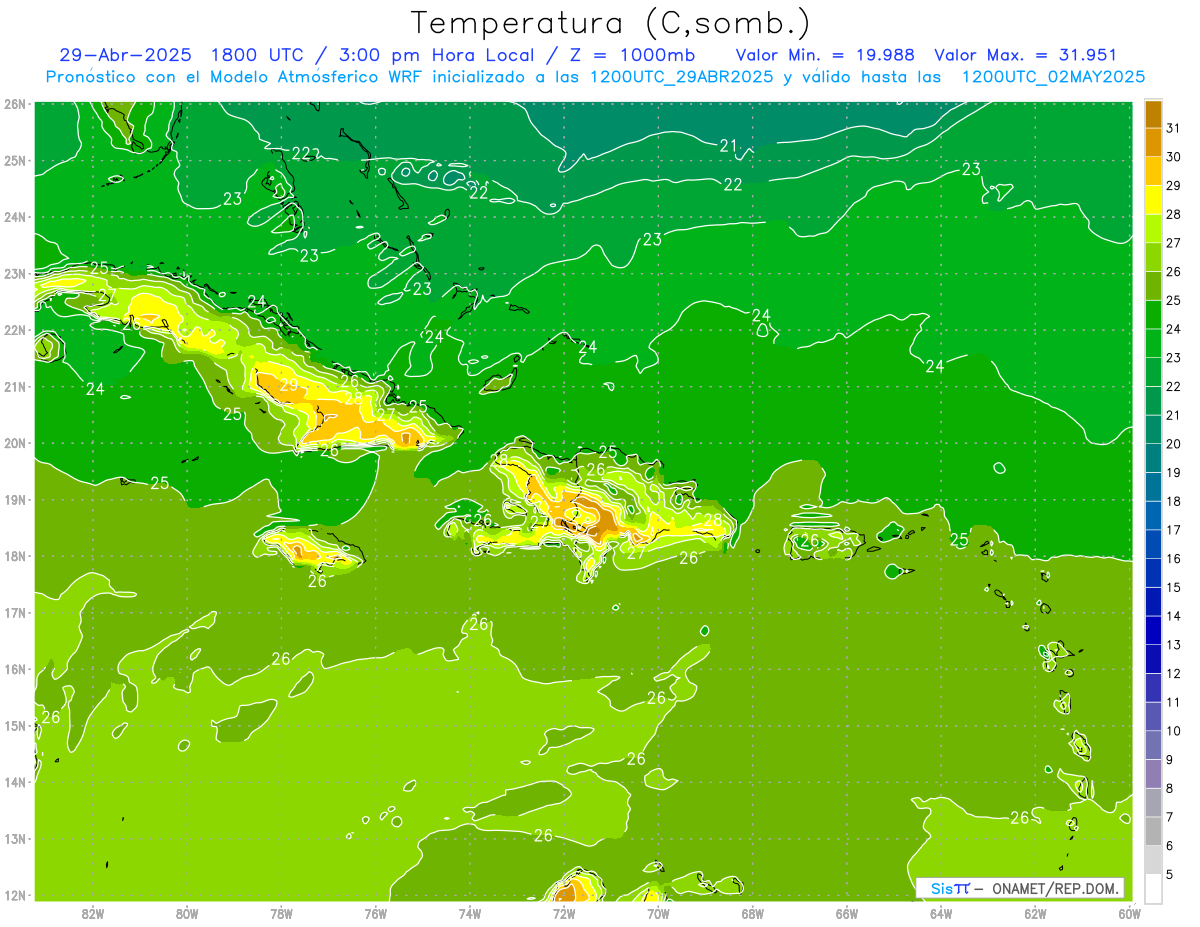Click the "23N" latitude axis label

14,273
